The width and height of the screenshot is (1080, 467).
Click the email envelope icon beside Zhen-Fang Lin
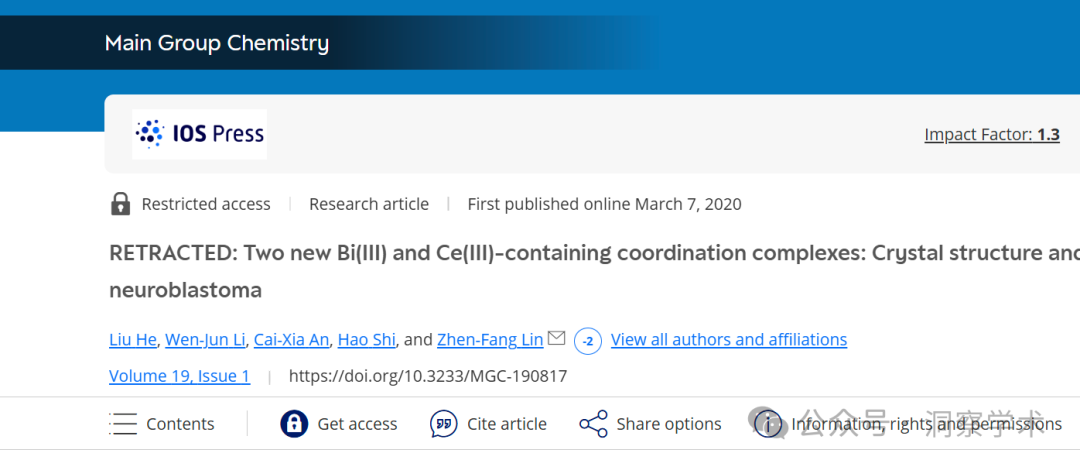[556, 338]
